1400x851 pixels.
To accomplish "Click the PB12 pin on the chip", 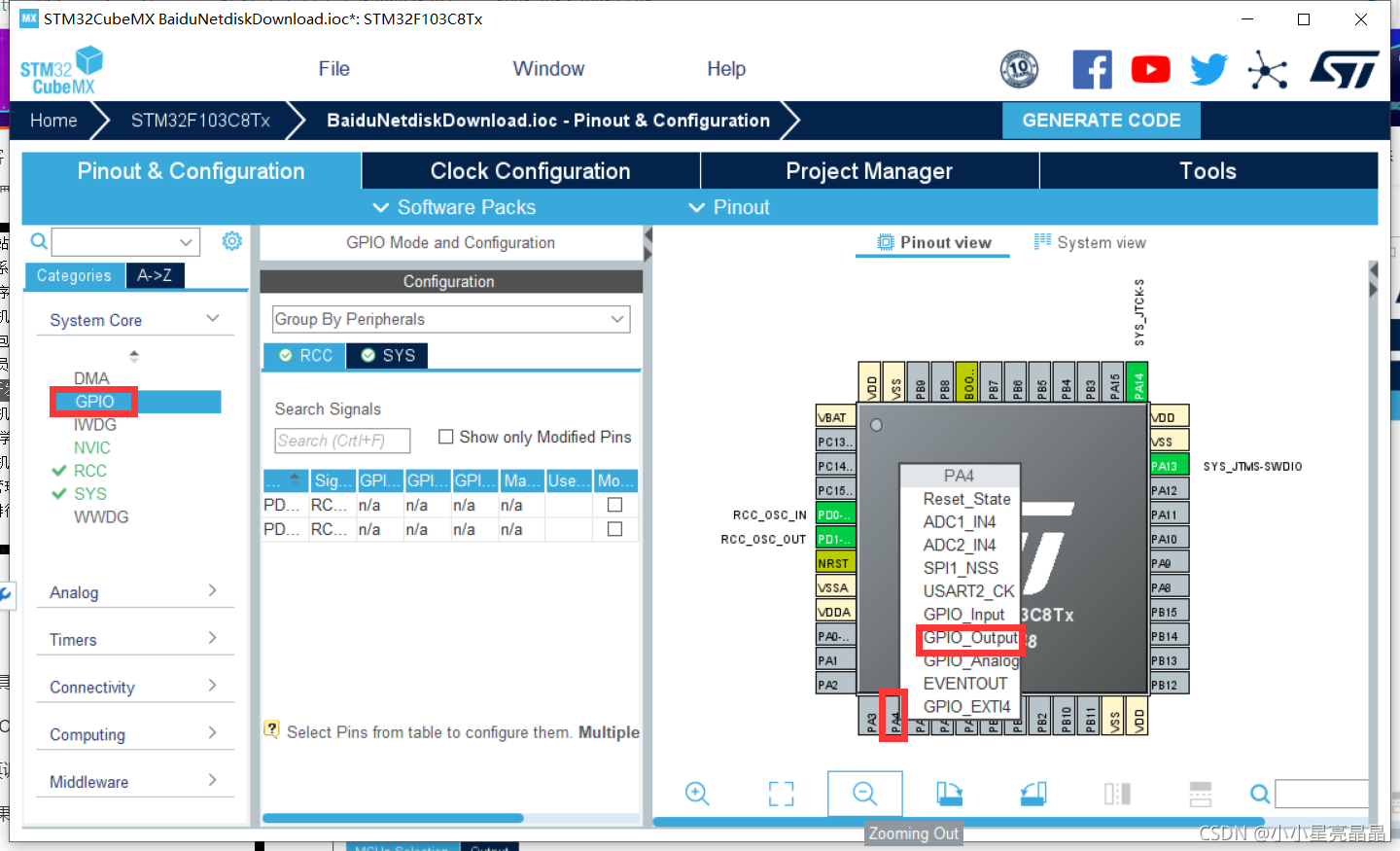I will coord(1170,685).
